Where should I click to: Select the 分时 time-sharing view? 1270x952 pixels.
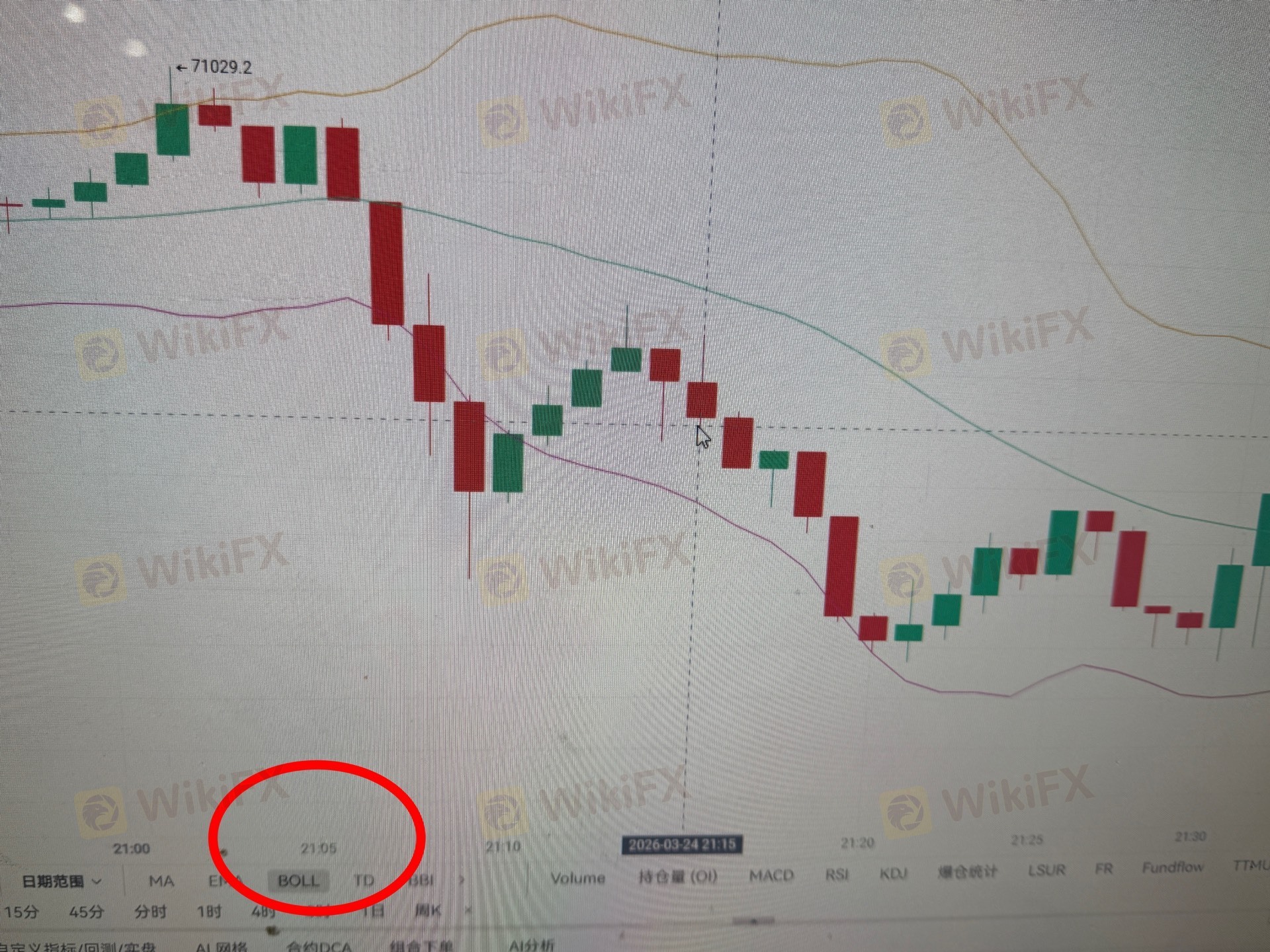[150, 912]
